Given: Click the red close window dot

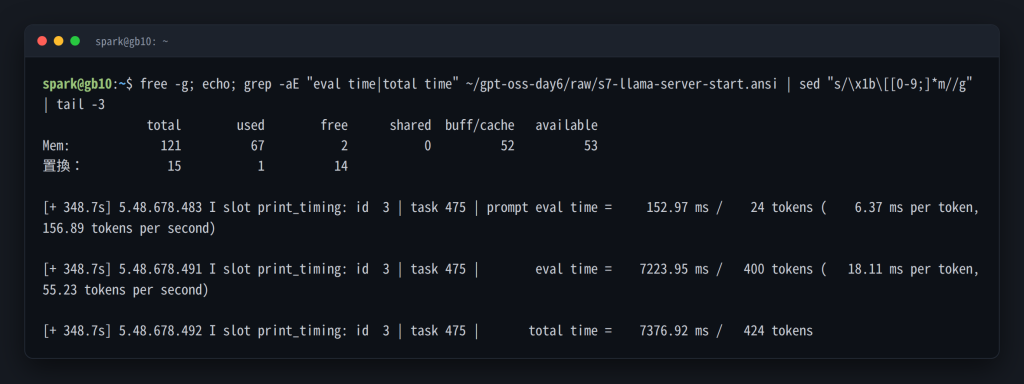Looking at the screenshot, I should pyautogui.click(x=42, y=41).
